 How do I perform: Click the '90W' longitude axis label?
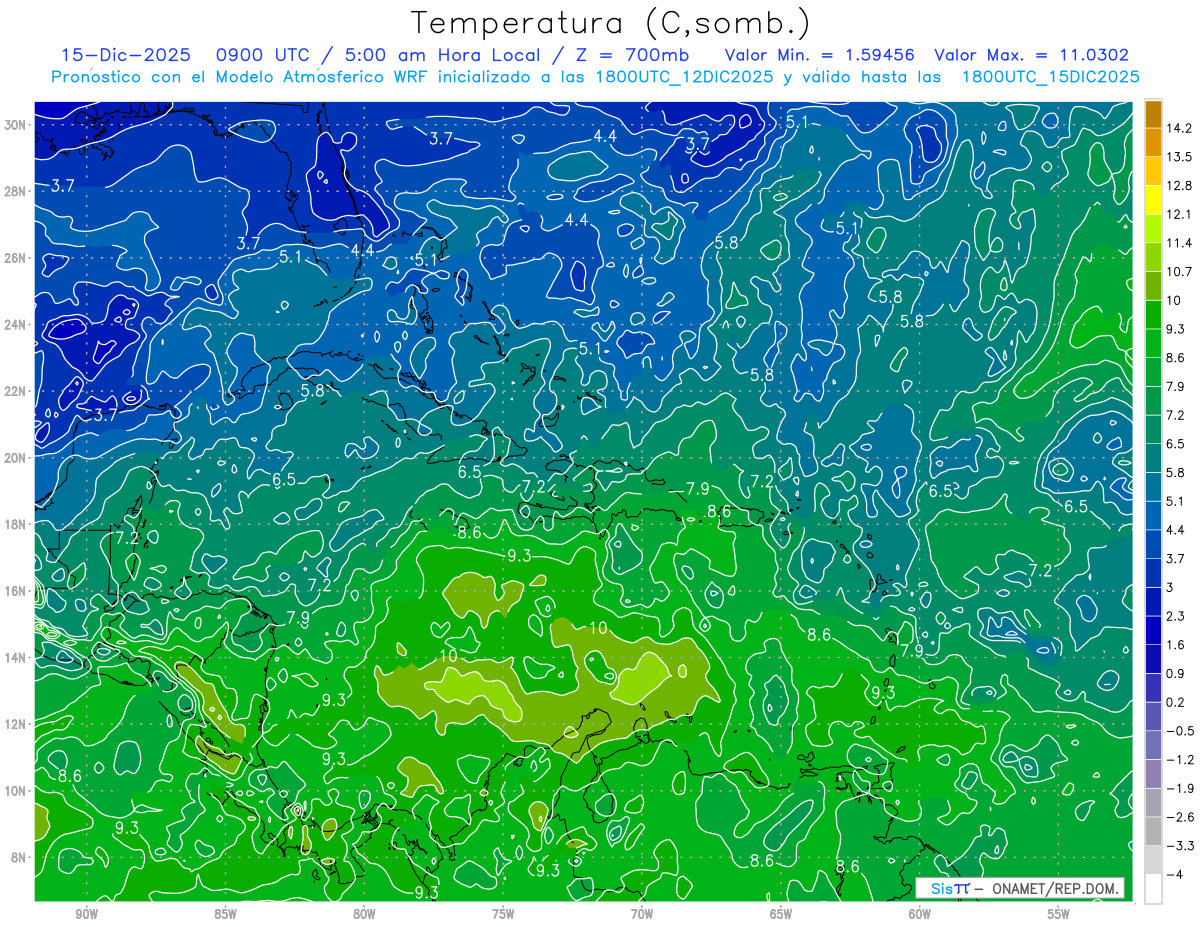(86, 914)
